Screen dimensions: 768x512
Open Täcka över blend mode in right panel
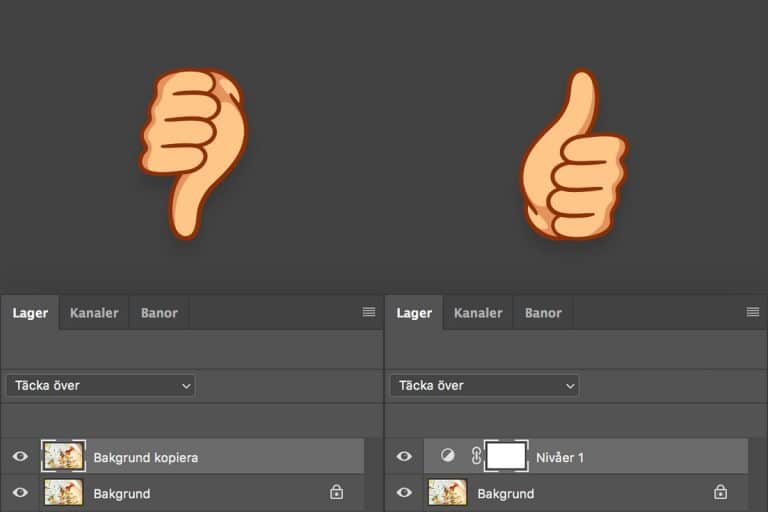point(485,386)
